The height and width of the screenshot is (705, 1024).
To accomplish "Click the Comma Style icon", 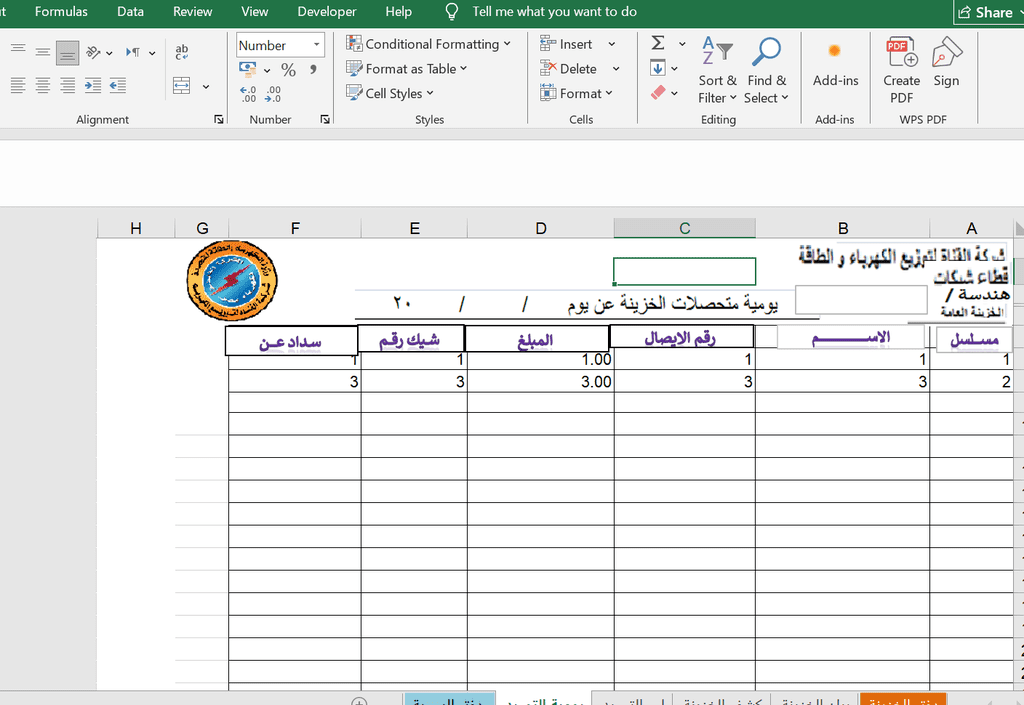I will click(x=314, y=70).
